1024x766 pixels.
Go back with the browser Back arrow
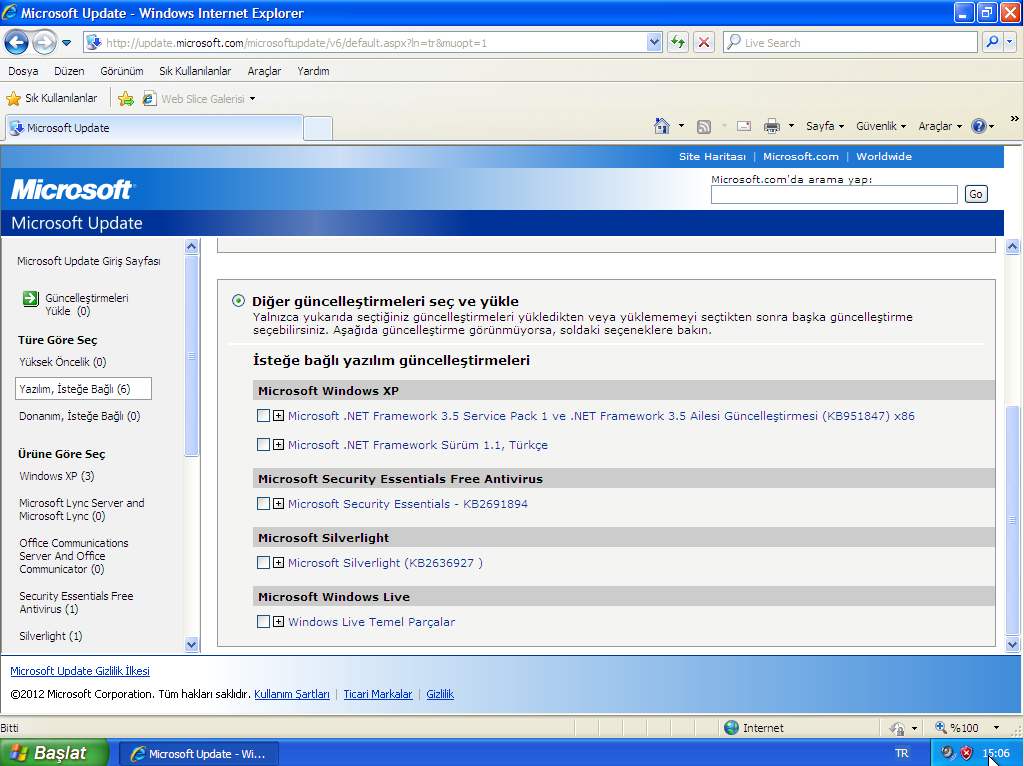(16, 43)
